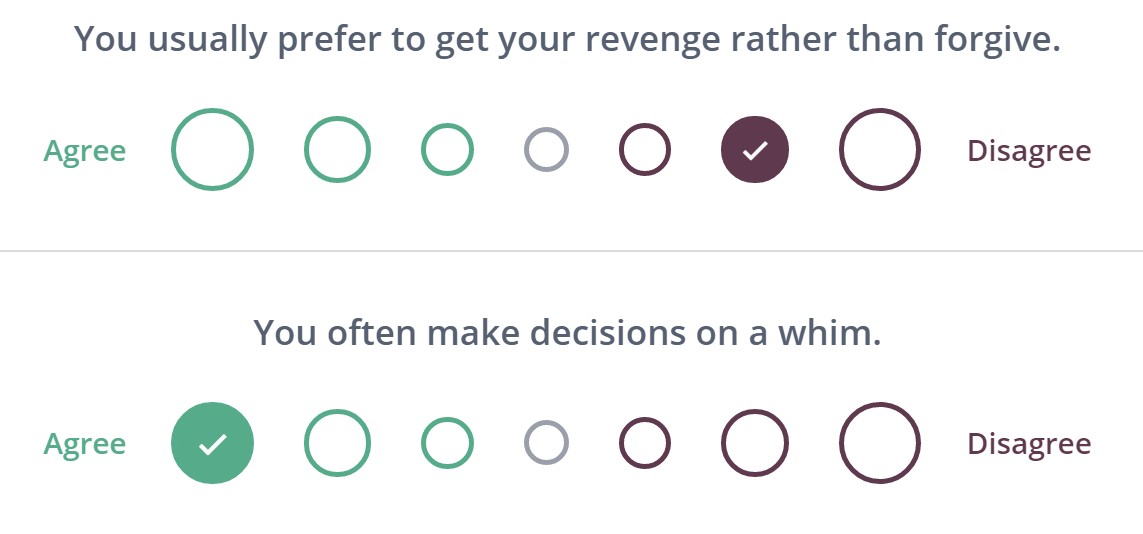Choose smallest purple circle for whim statement

[645, 443]
